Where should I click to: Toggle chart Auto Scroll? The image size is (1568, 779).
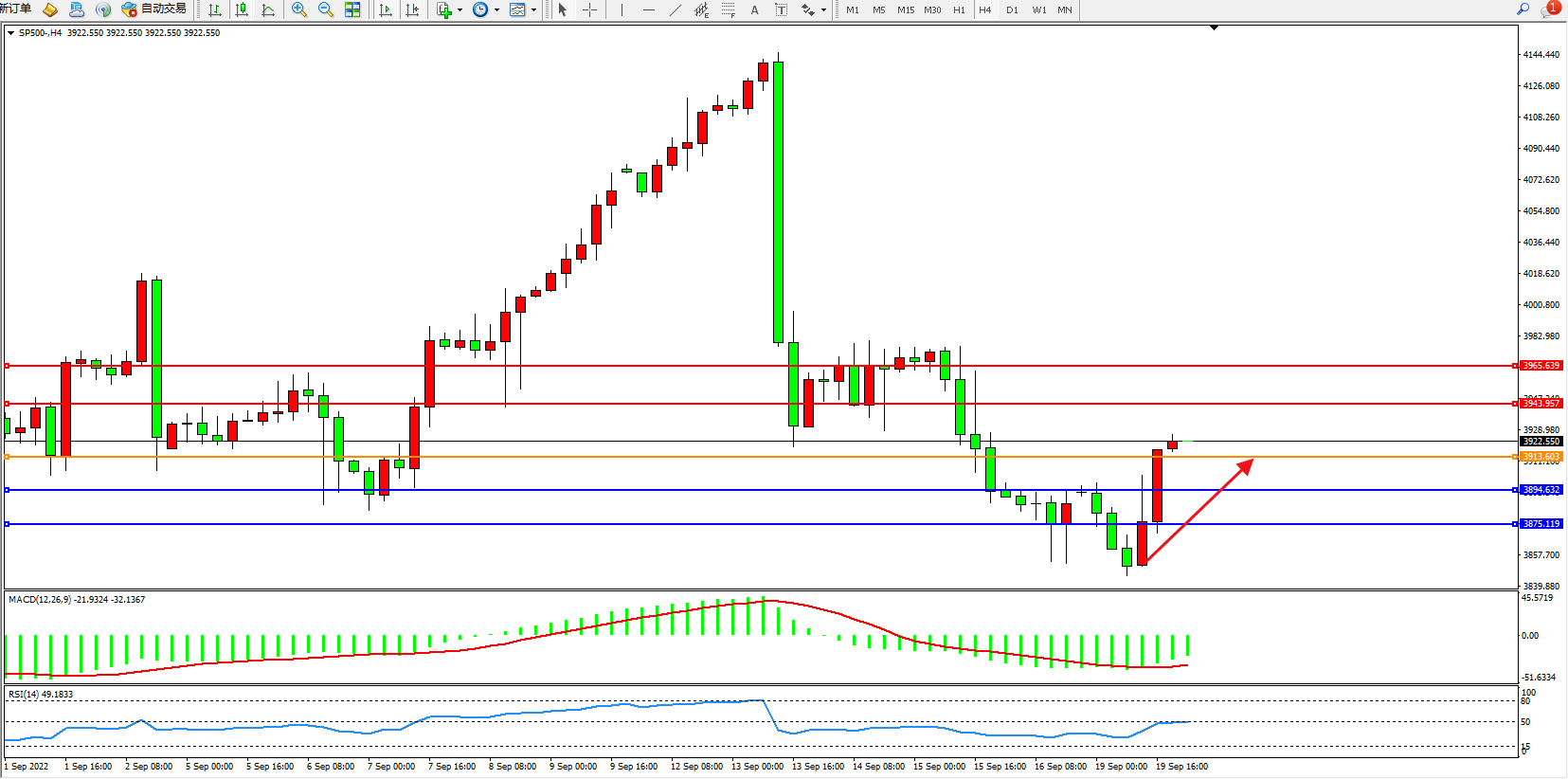386,9
